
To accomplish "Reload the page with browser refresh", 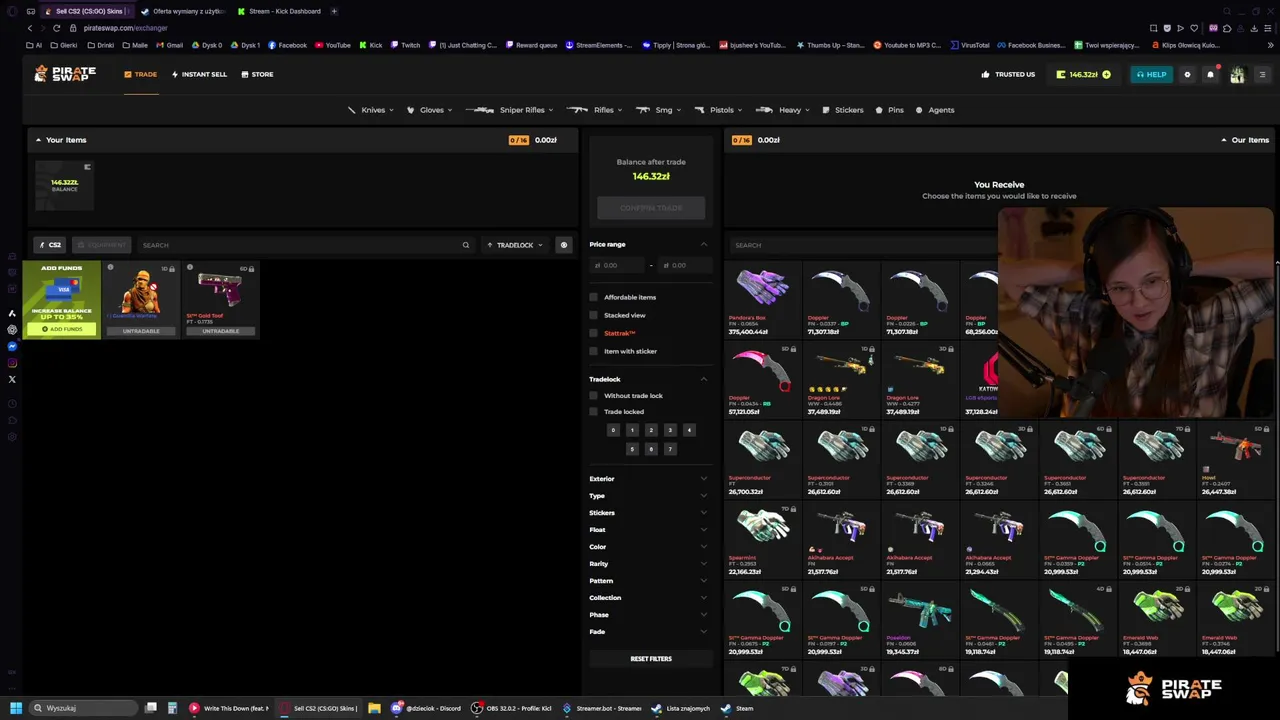I will click(x=56, y=28).
